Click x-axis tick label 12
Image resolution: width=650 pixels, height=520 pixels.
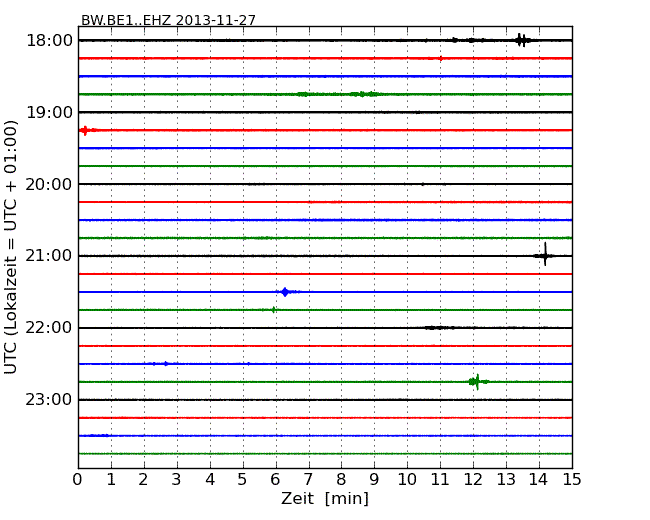click(473, 480)
